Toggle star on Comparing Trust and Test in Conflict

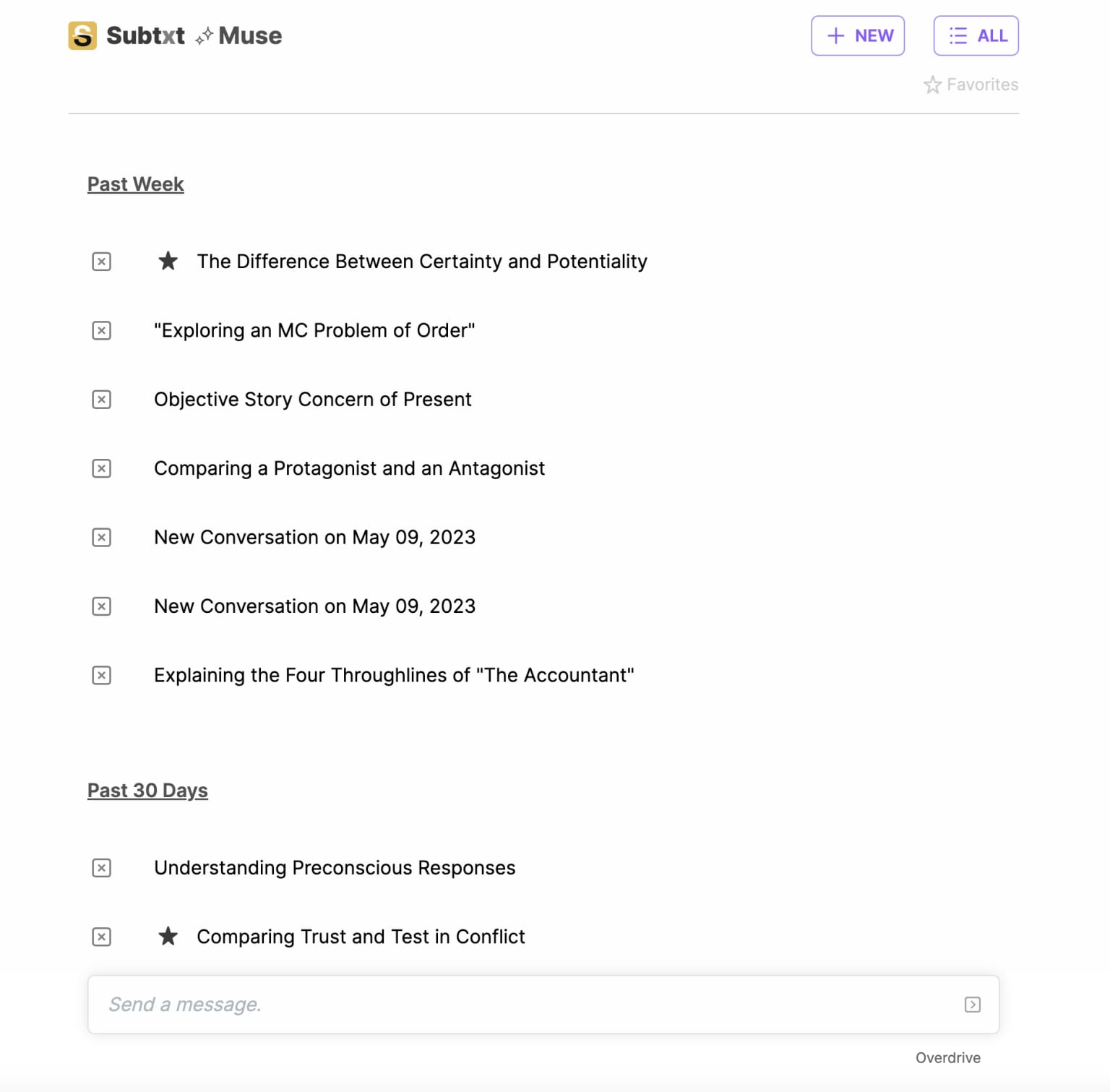coord(168,936)
